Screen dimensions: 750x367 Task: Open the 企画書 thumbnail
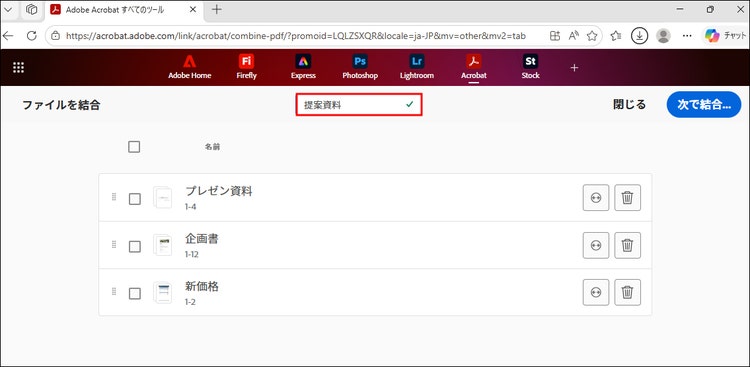pyautogui.click(x=163, y=245)
